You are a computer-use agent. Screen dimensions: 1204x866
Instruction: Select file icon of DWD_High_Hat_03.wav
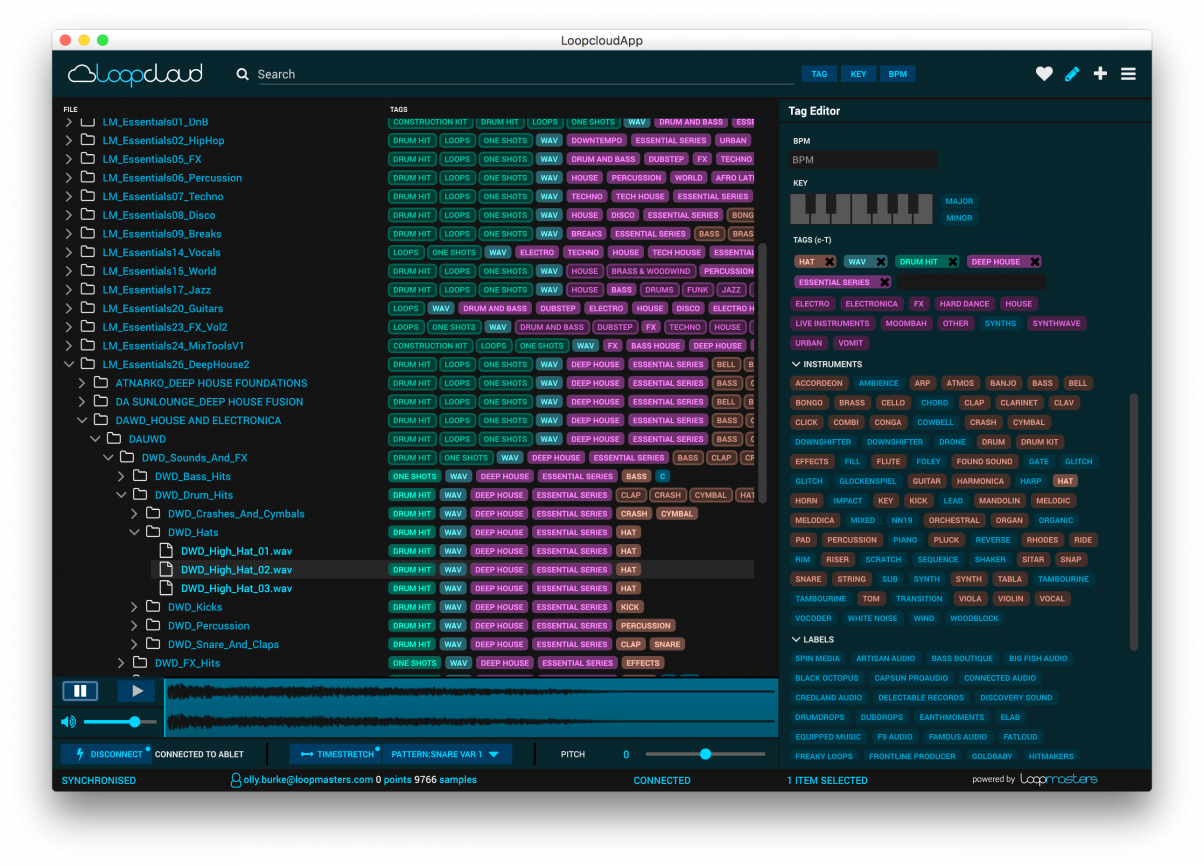point(166,588)
